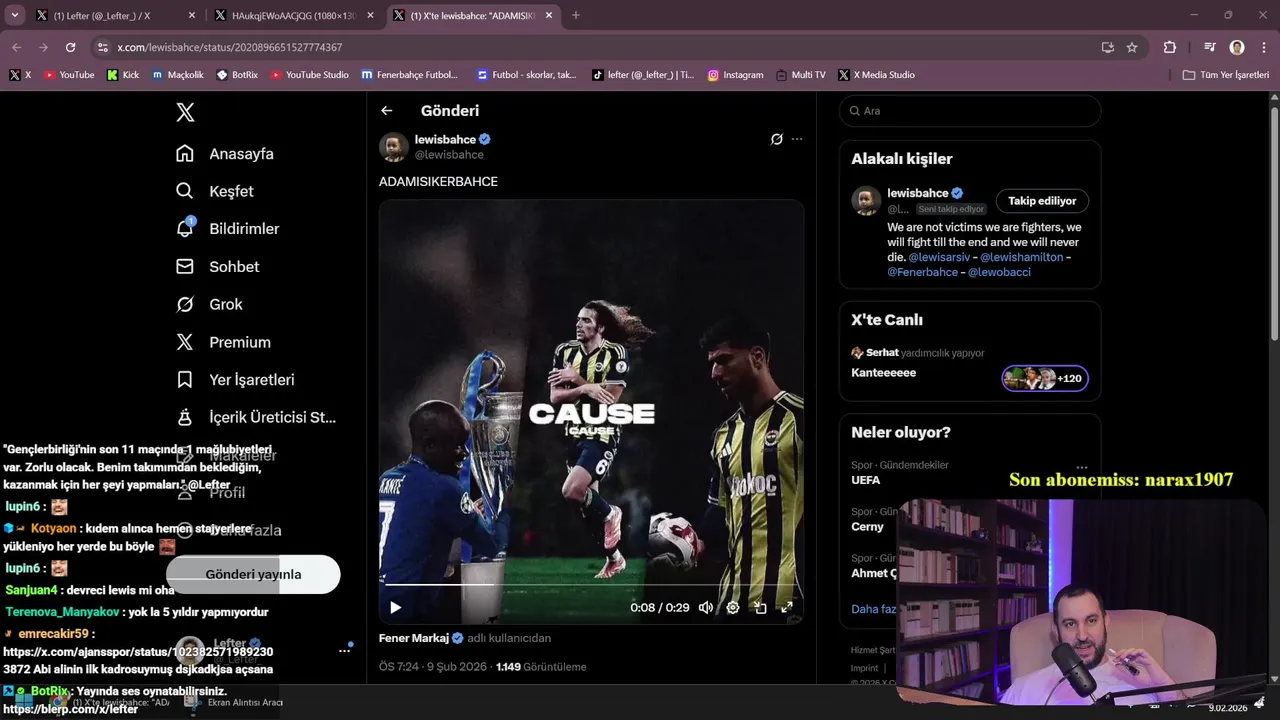
Task: Open the Instagram bookmark
Action: (735, 75)
